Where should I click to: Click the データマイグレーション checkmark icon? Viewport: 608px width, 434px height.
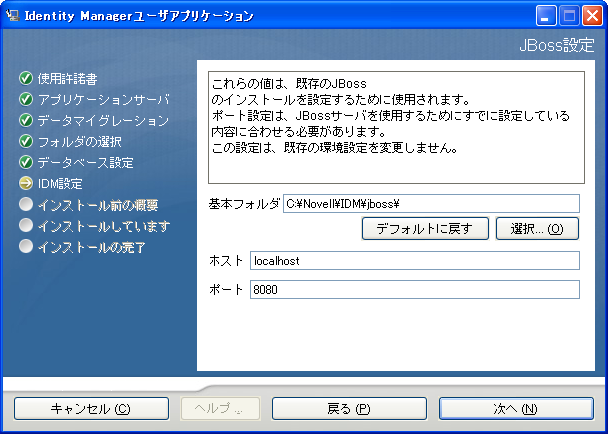[26, 120]
